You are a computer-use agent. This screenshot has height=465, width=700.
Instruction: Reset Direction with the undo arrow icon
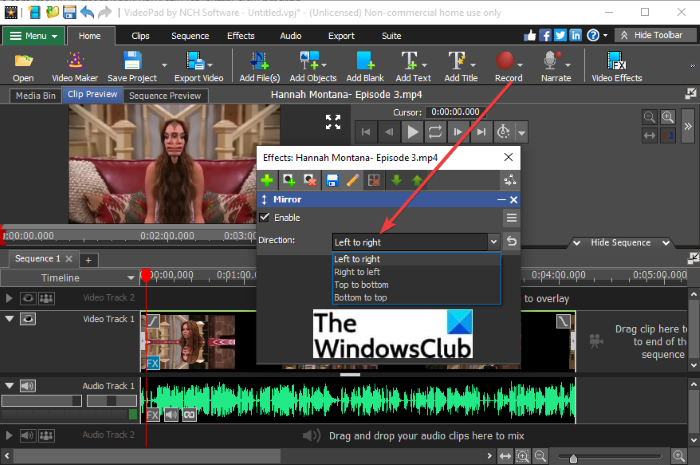pyautogui.click(x=511, y=241)
